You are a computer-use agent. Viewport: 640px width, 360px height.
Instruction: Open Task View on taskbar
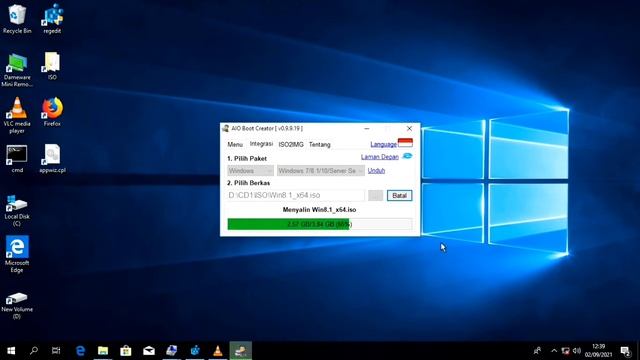[x=56, y=351]
